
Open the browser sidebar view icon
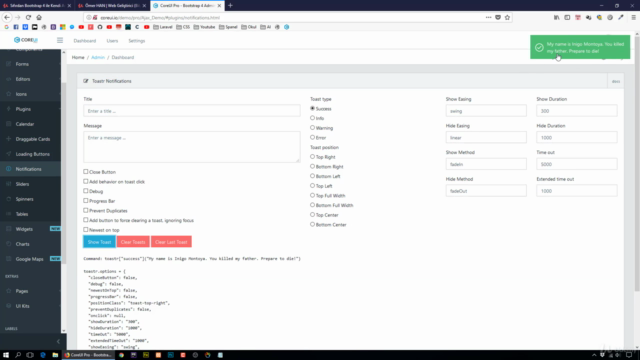pyautogui.click(x=567, y=18)
